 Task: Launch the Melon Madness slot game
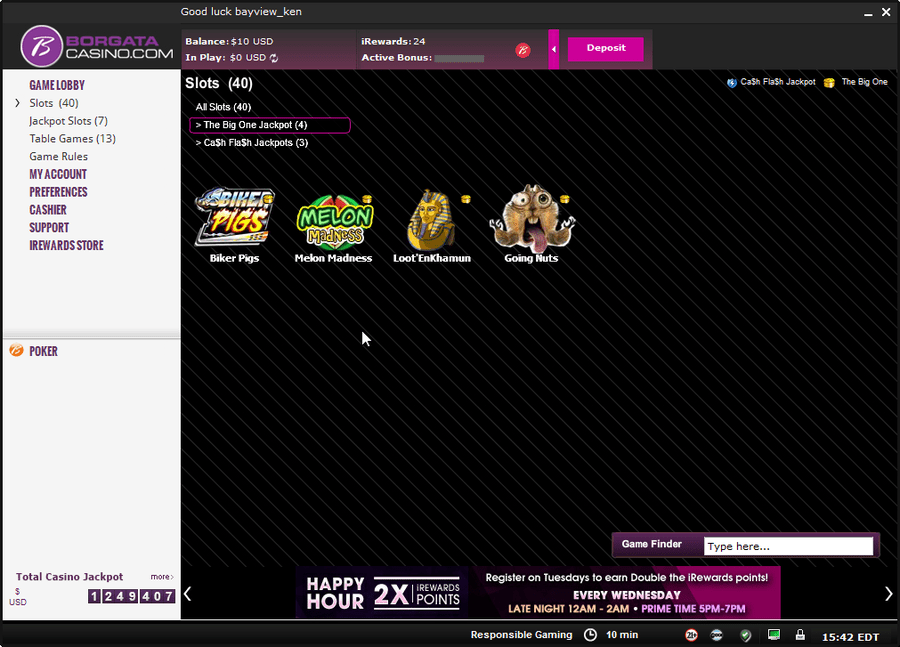(335, 222)
